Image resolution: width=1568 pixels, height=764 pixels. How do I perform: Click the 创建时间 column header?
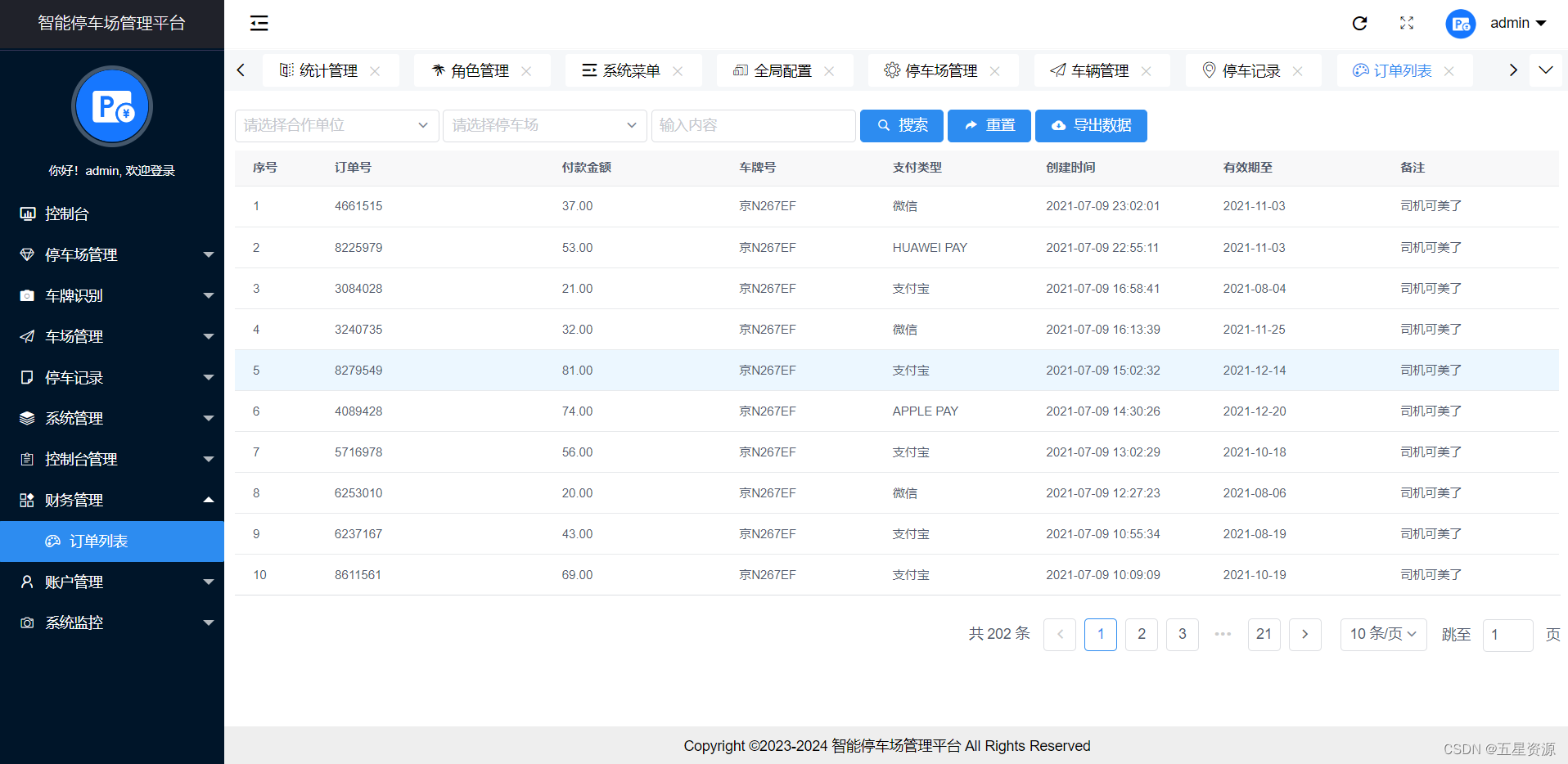click(x=1070, y=167)
